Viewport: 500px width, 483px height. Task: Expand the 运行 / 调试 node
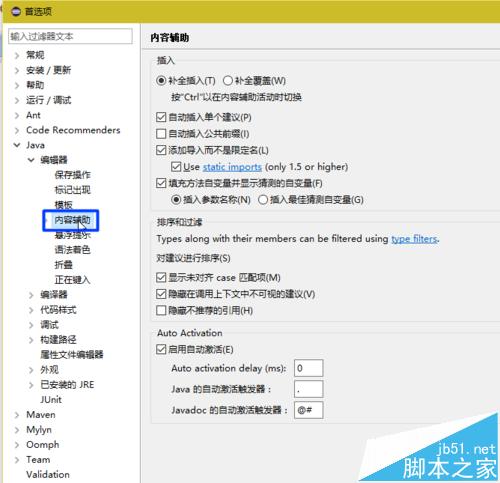tap(17, 100)
